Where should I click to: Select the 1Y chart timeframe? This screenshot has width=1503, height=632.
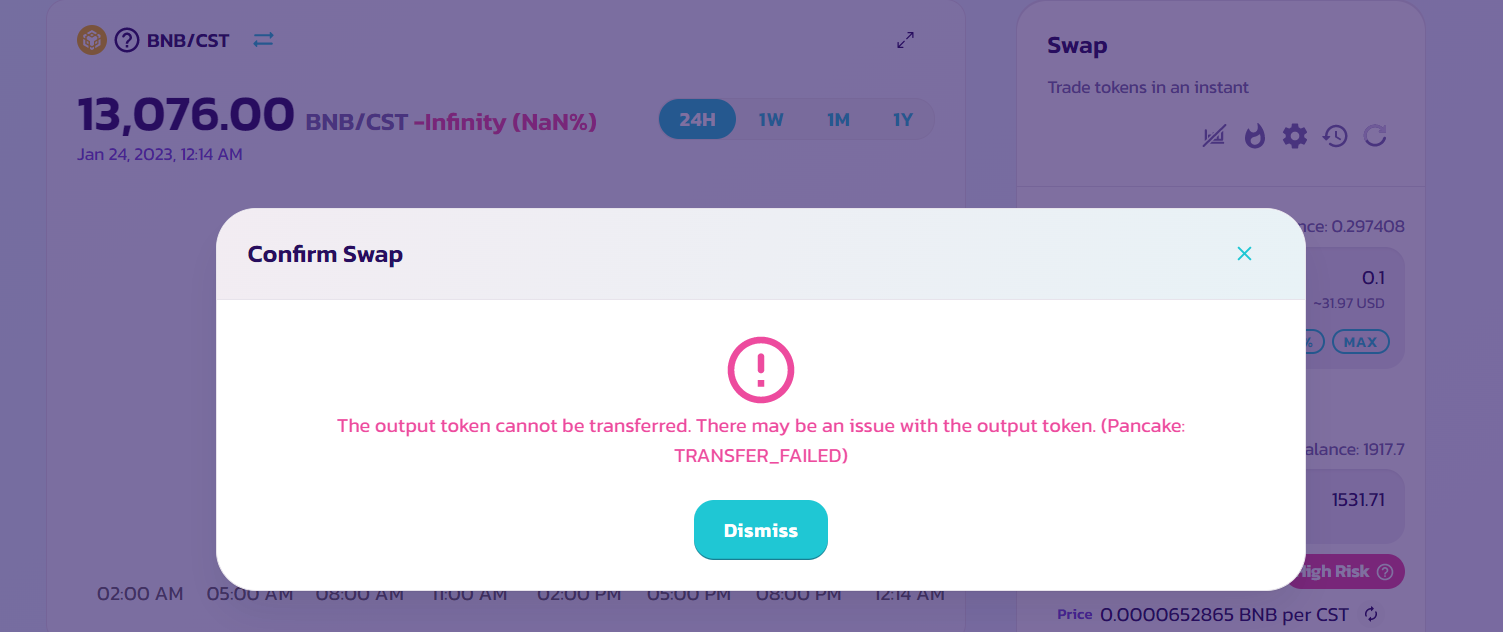pyautogui.click(x=903, y=120)
